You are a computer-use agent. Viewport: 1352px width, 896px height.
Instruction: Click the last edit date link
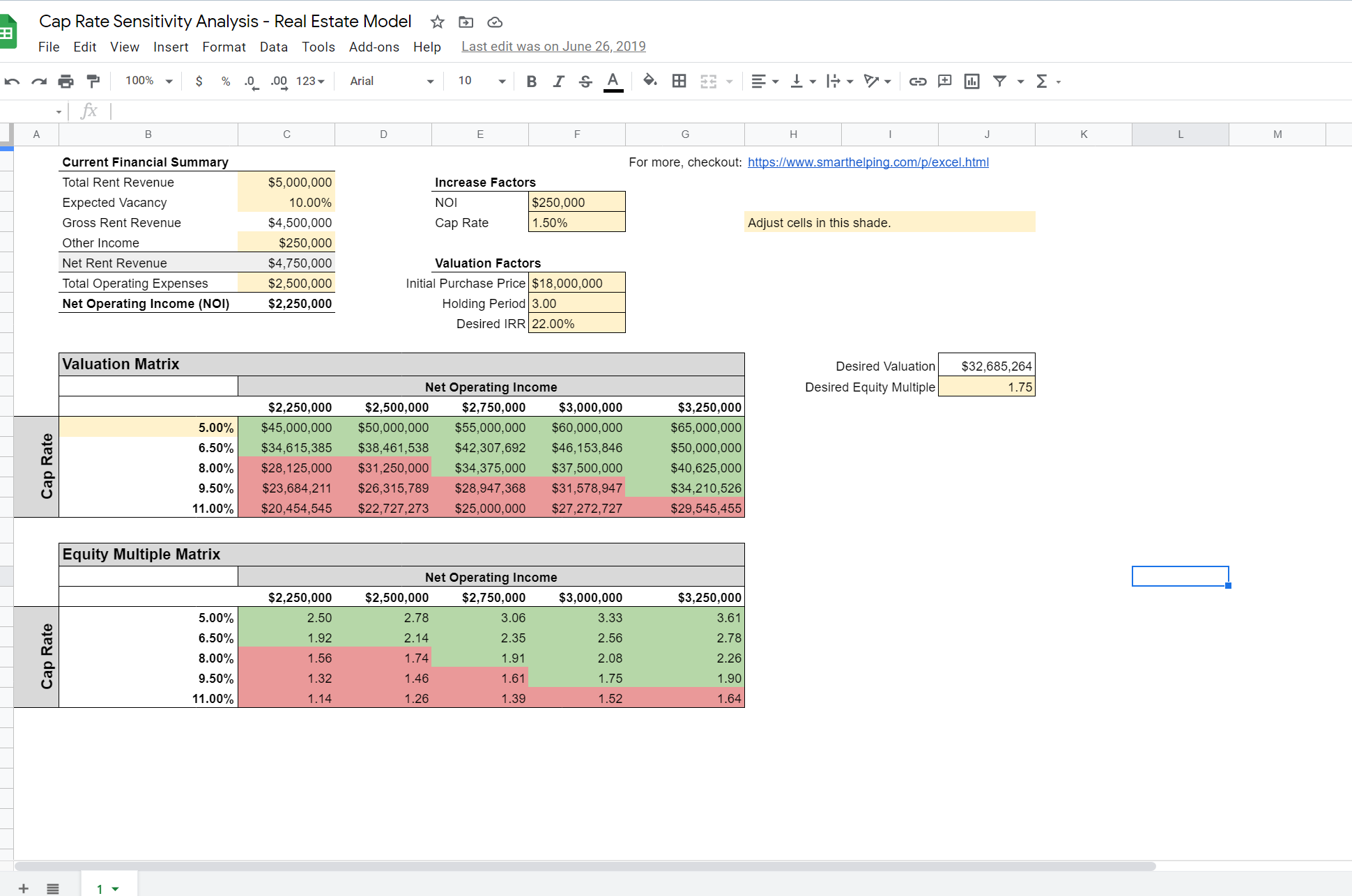[553, 46]
